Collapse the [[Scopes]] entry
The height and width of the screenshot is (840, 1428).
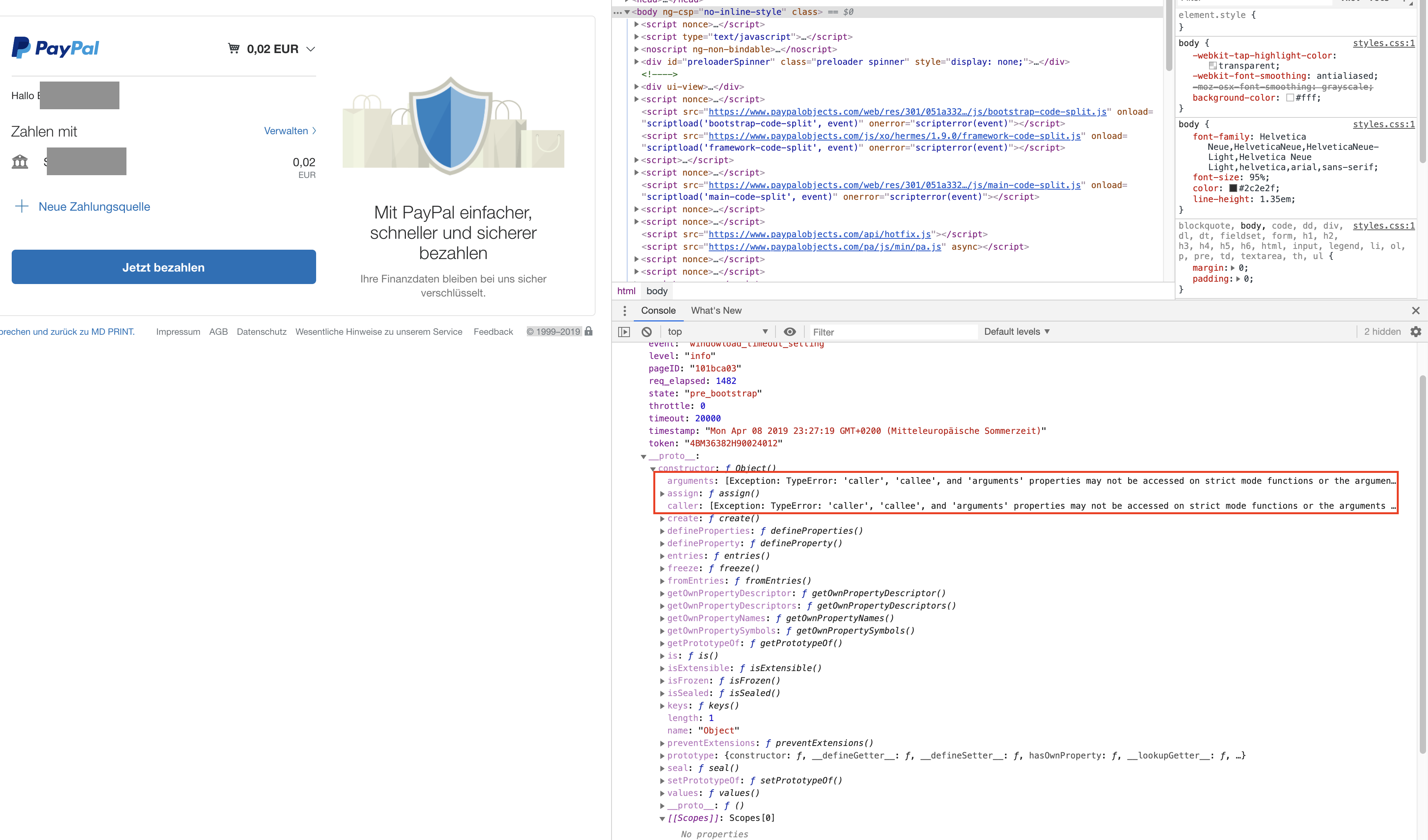[662, 819]
